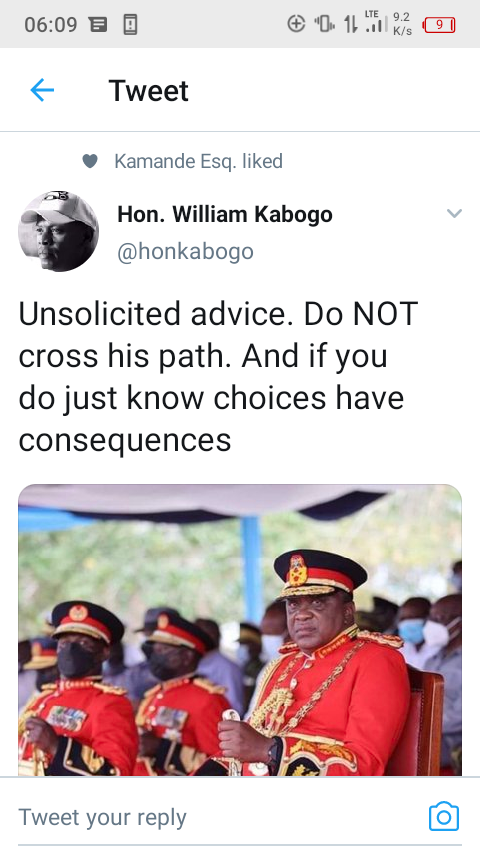The width and height of the screenshot is (480, 854).
Task: Focus the Tweet your reply field
Action: 218,817
